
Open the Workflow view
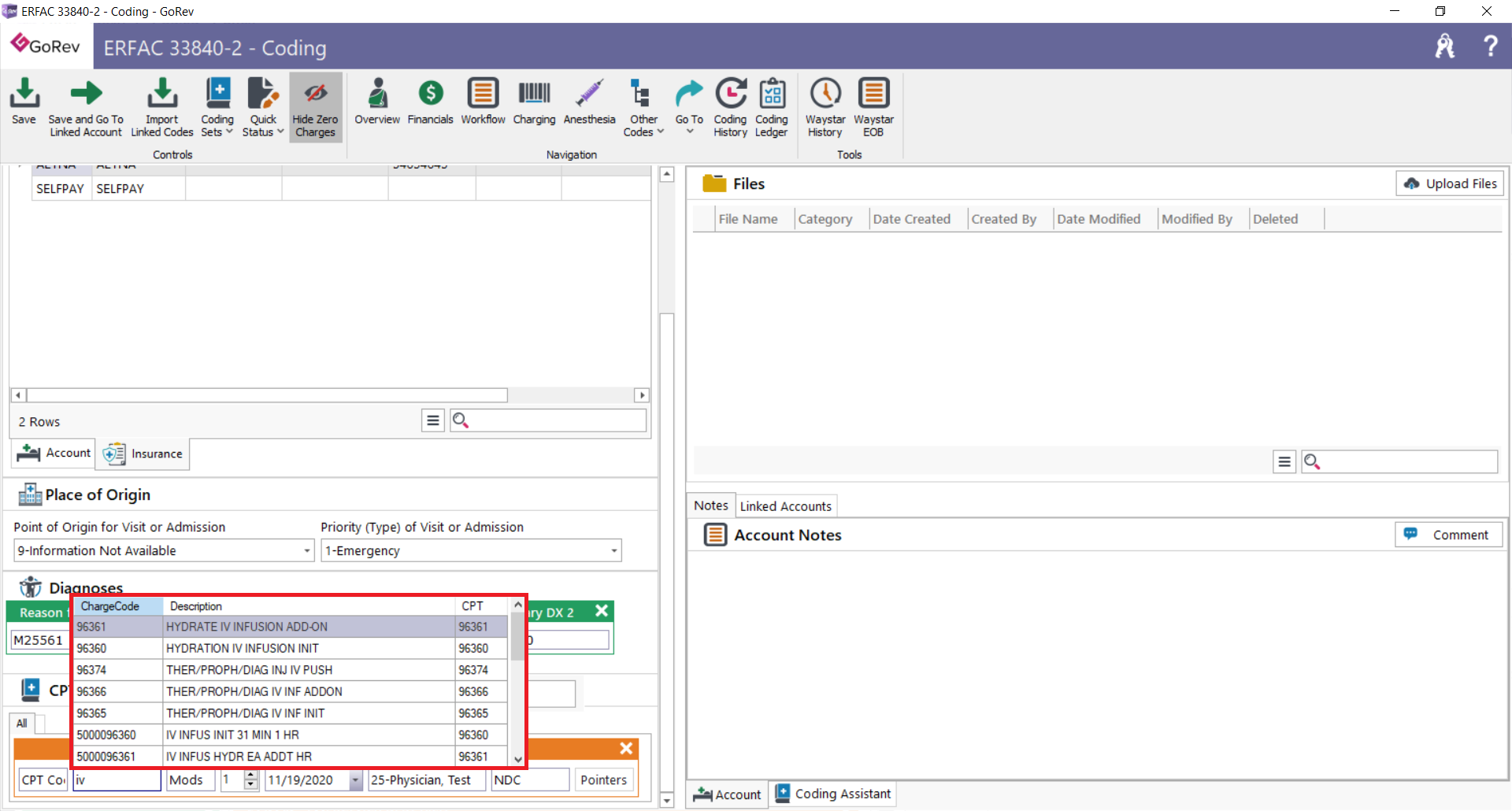[x=483, y=102]
